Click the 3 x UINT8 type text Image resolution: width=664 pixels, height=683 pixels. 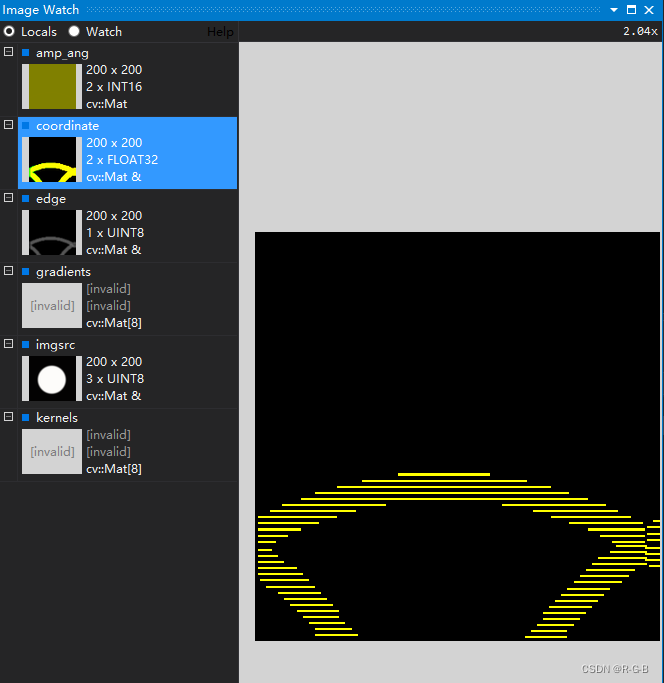pos(115,379)
